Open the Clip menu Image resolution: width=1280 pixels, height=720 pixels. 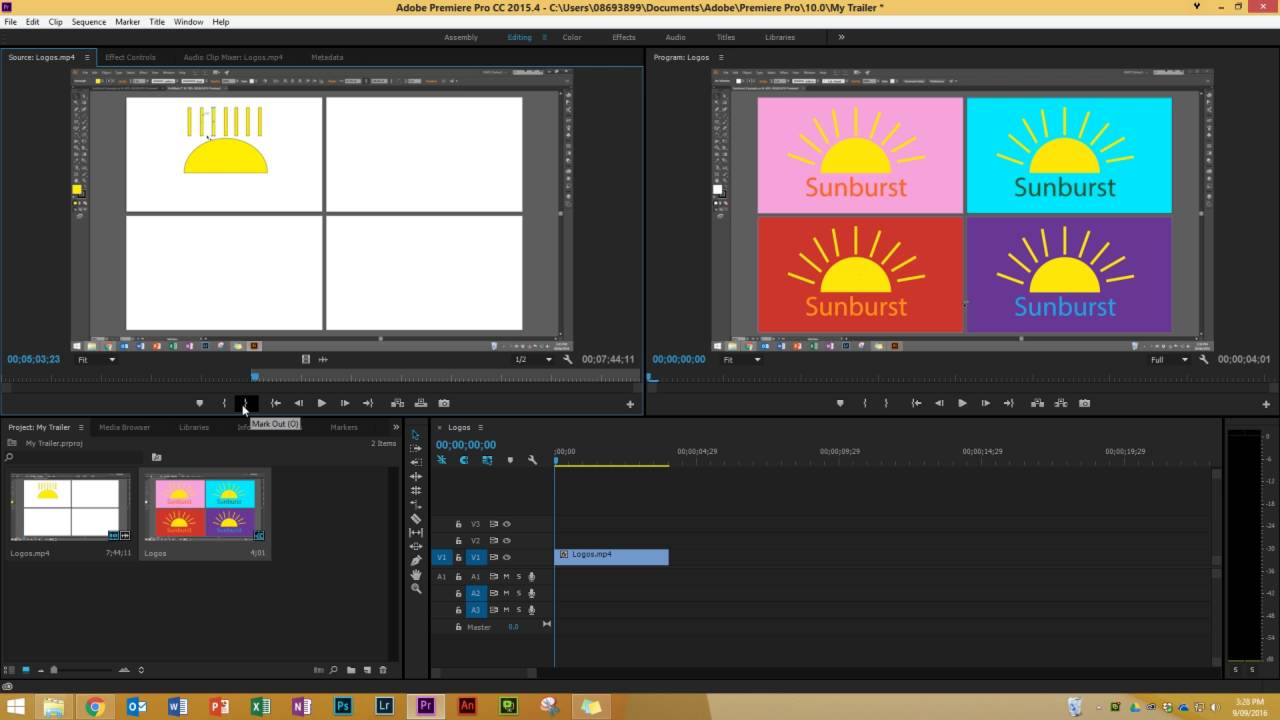(55, 21)
